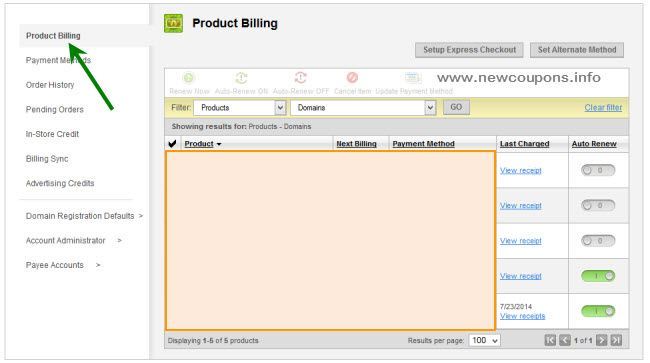Click the Auto-Renew ON icon
Image resolution: width=650 pixels, height=363 pixels.
click(x=241, y=77)
